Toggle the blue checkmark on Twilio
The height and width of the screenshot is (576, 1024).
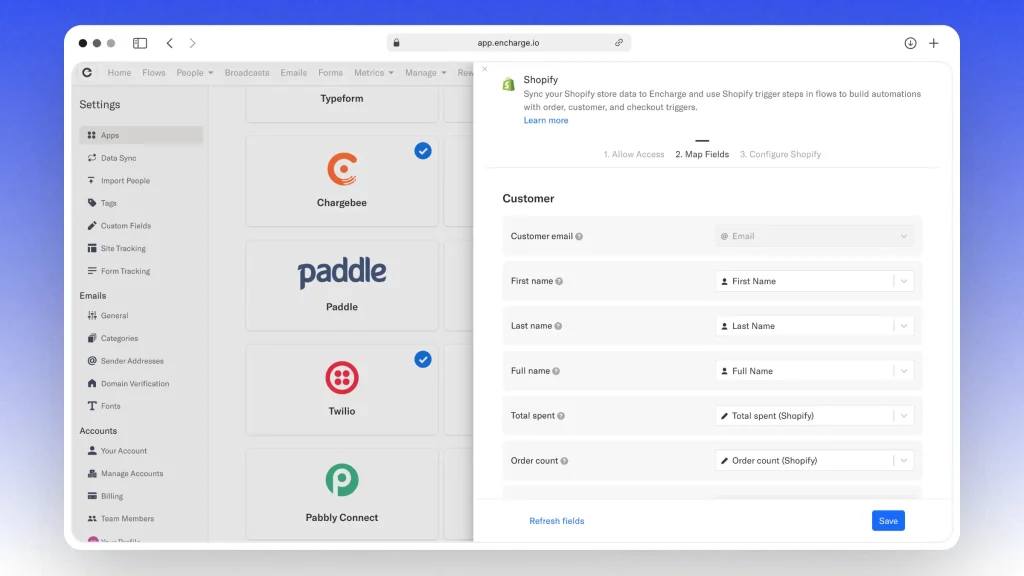[x=422, y=359]
